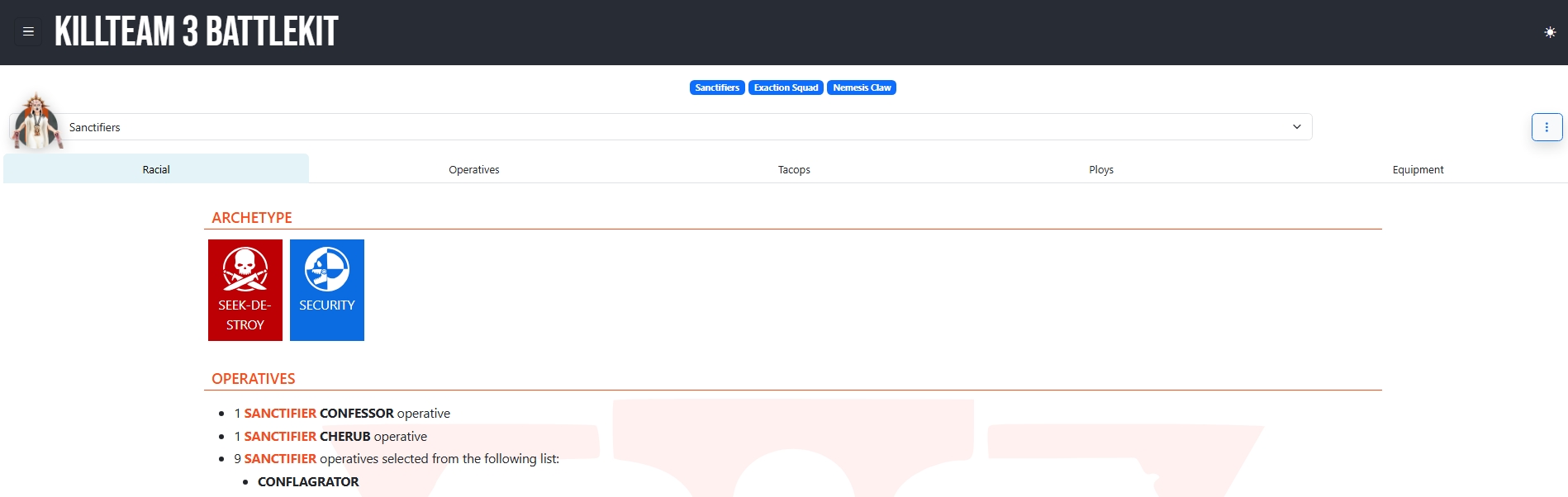Image resolution: width=1568 pixels, height=497 pixels.
Task: Click the Sanctifiers faction portrait image
Action: (x=36, y=121)
